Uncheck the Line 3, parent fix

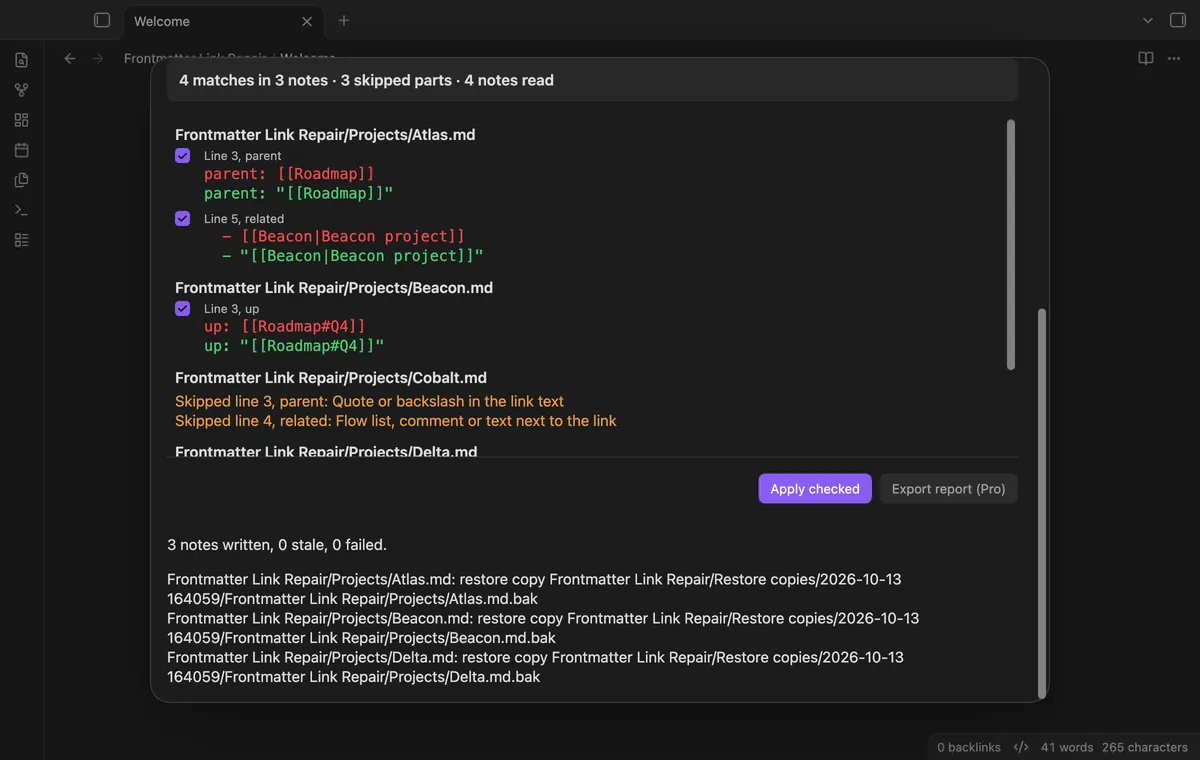coord(182,156)
